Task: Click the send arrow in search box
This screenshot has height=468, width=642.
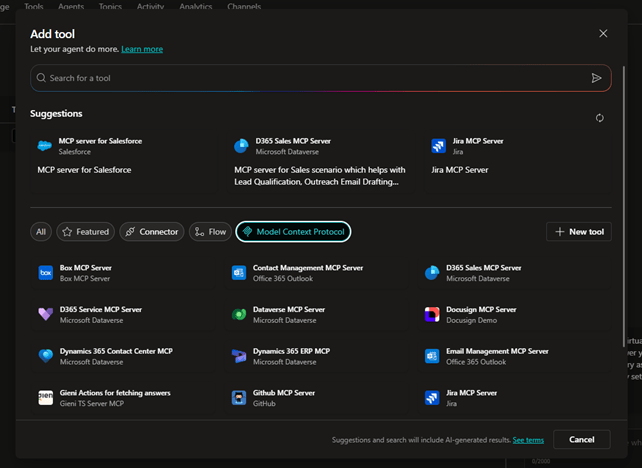Action: coord(596,78)
